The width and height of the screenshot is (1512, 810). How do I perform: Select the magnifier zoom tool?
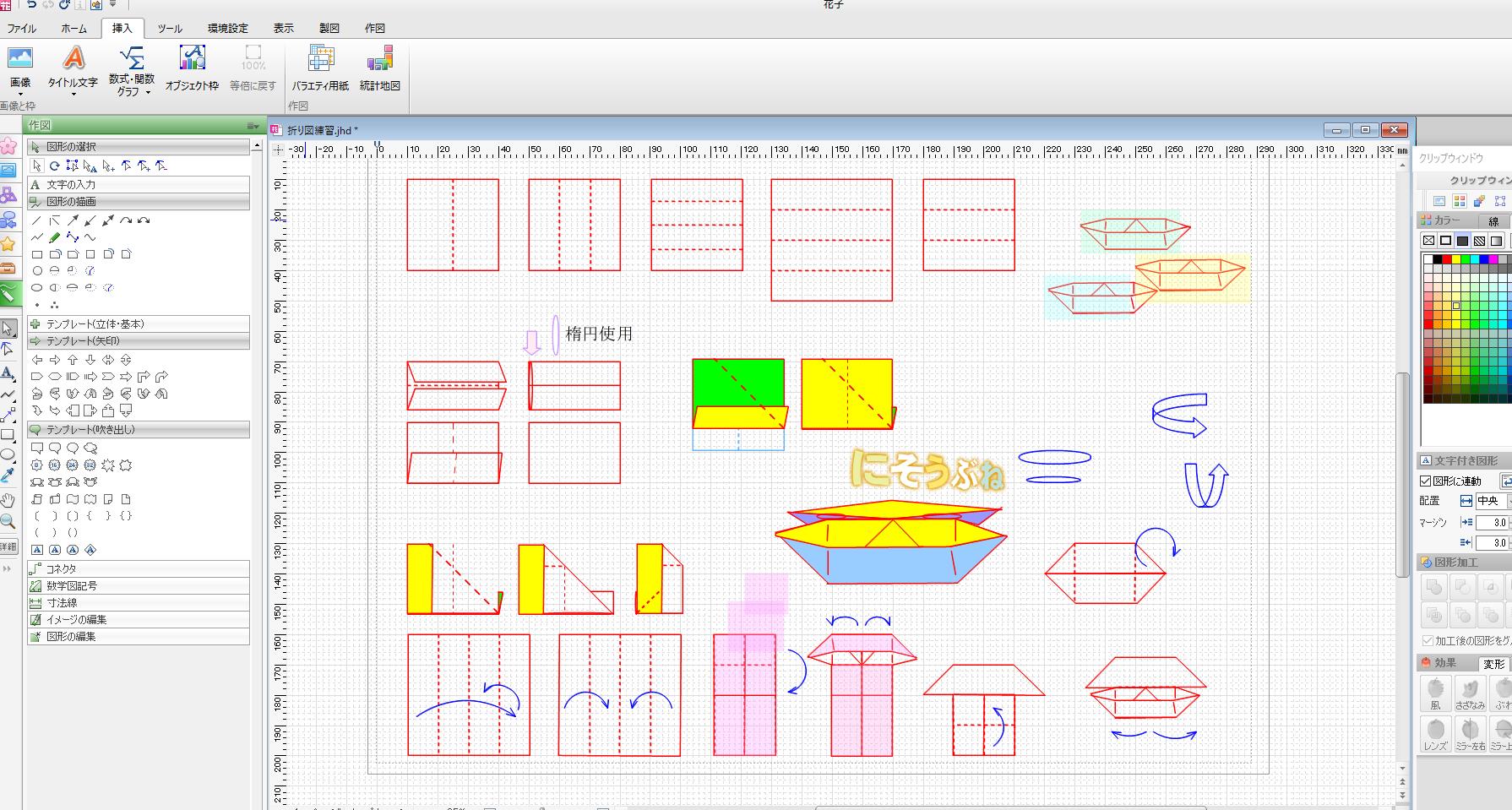(8, 521)
